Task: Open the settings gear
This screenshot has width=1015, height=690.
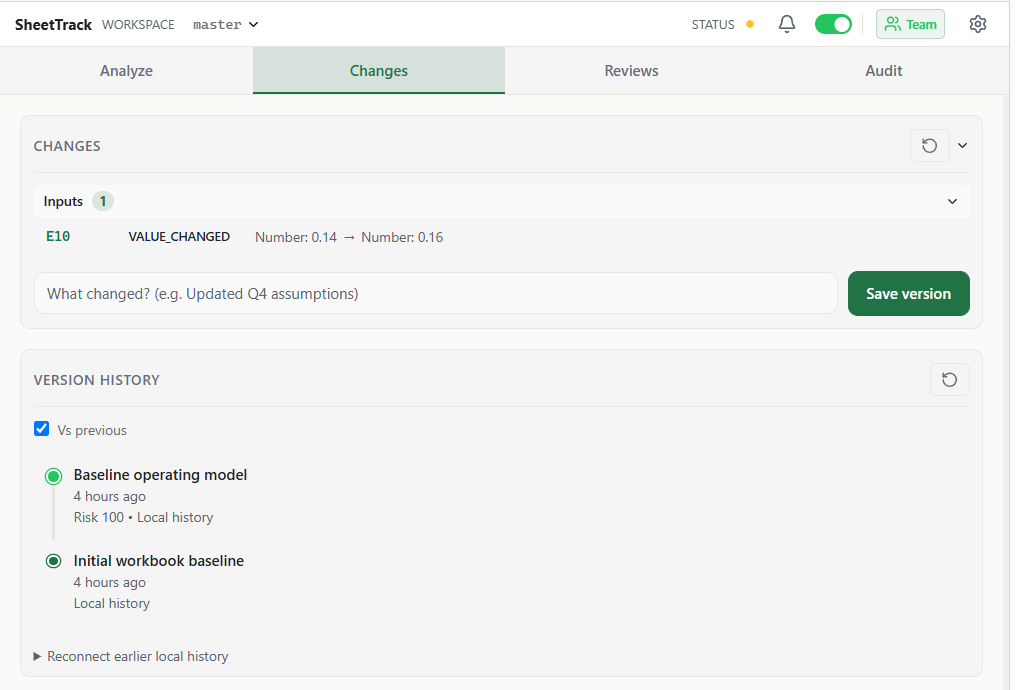Action: coord(977,25)
